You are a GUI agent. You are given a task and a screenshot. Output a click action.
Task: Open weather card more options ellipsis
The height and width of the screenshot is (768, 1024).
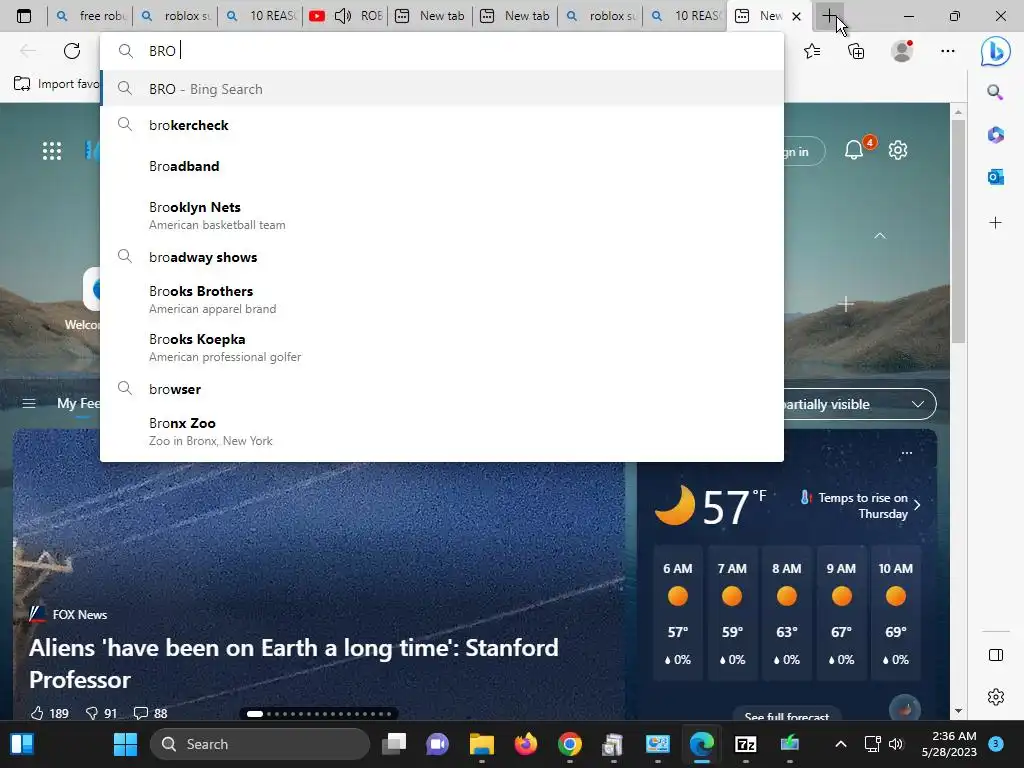tap(906, 453)
